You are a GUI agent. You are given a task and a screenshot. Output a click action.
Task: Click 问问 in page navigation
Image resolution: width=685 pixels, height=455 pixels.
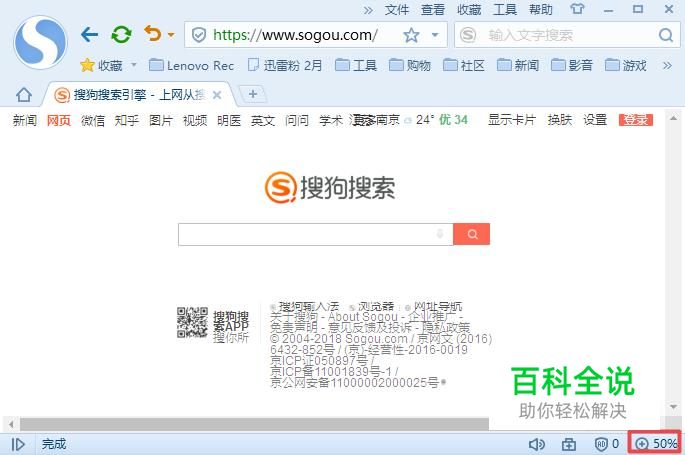click(x=297, y=120)
